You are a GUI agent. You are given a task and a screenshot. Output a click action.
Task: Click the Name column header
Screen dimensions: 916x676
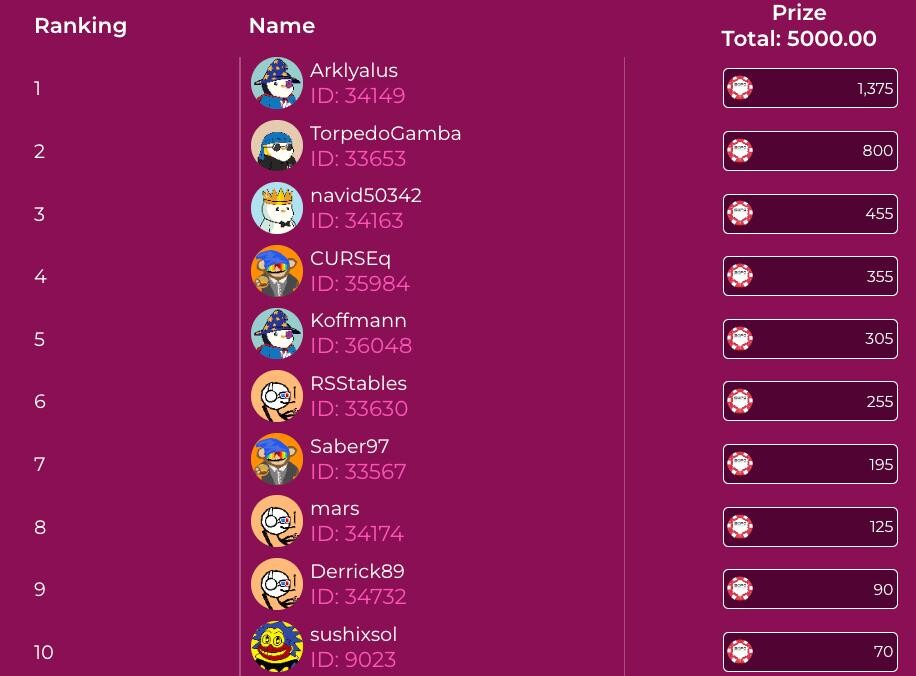coord(282,26)
